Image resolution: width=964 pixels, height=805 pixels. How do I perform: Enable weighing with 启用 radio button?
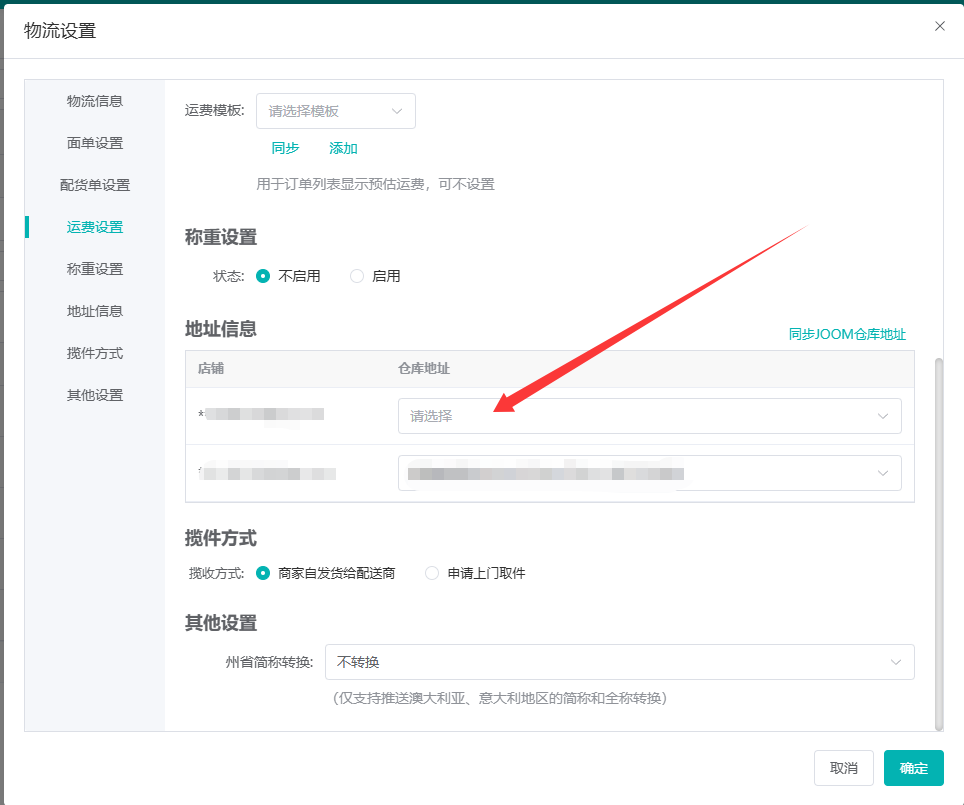[x=357, y=276]
